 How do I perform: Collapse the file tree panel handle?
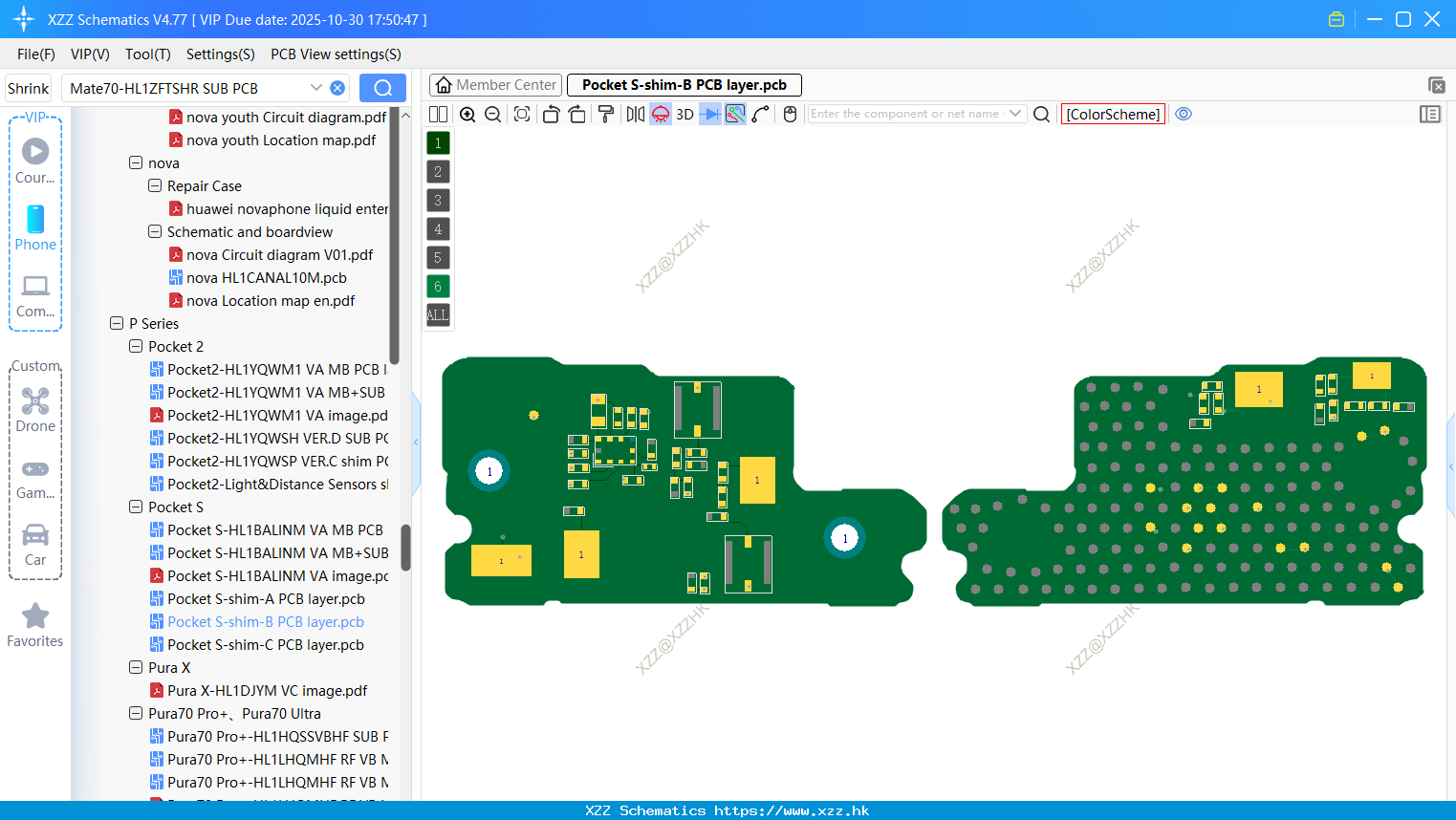[x=416, y=442]
